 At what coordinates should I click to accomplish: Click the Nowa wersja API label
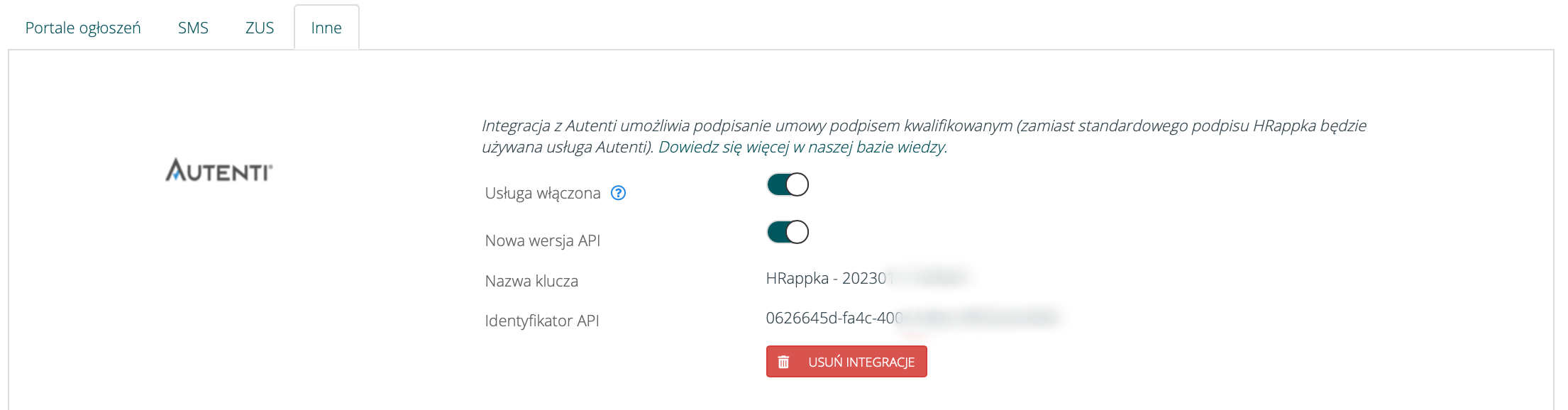[543, 240]
